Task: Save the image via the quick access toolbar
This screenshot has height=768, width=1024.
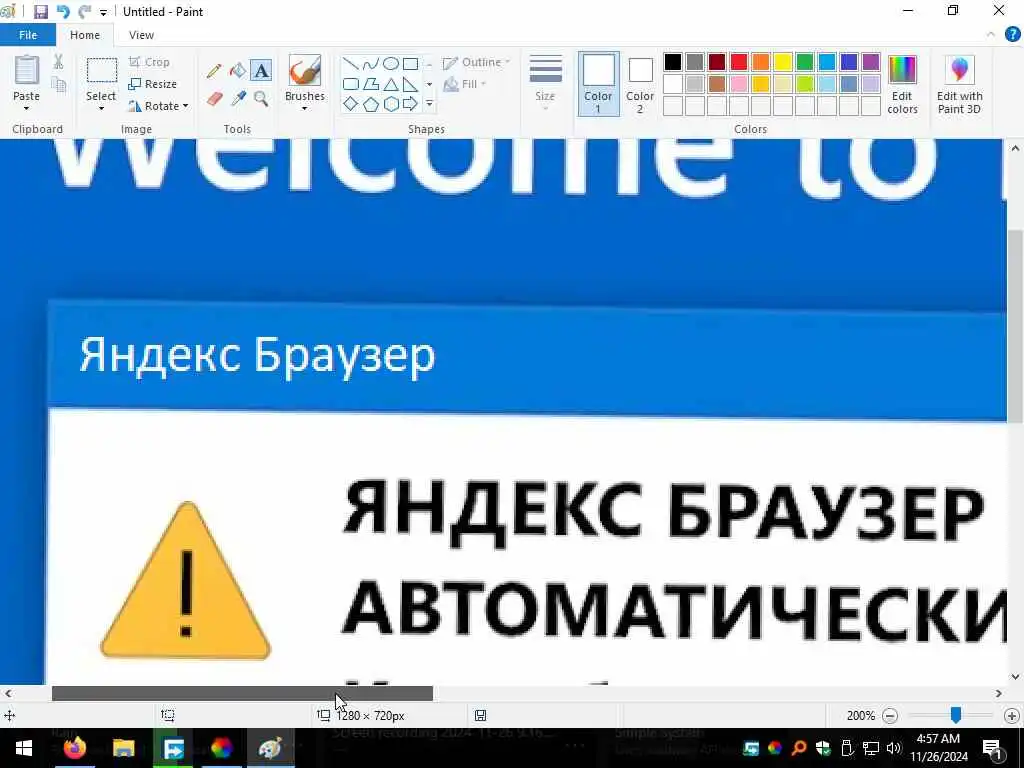Action: tap(41, 12)
